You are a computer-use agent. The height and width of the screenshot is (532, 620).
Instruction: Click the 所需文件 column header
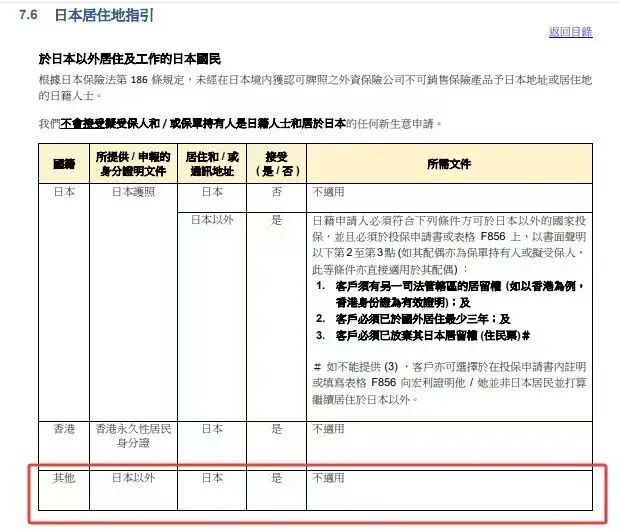coord(448,164)
